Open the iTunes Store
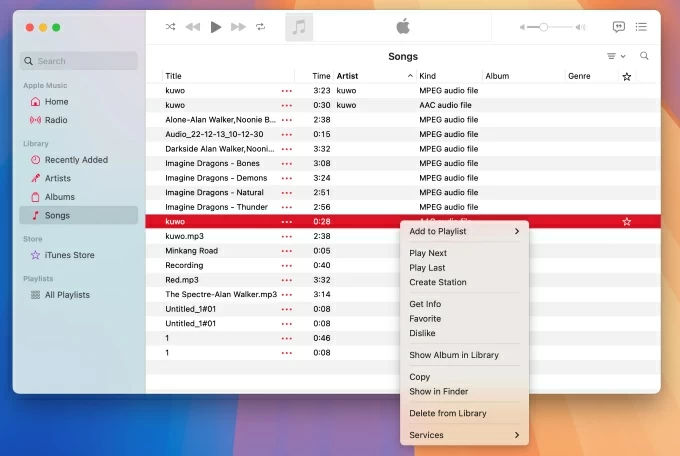The height and width of the screenshot is (456, 680). coord(69,255)
